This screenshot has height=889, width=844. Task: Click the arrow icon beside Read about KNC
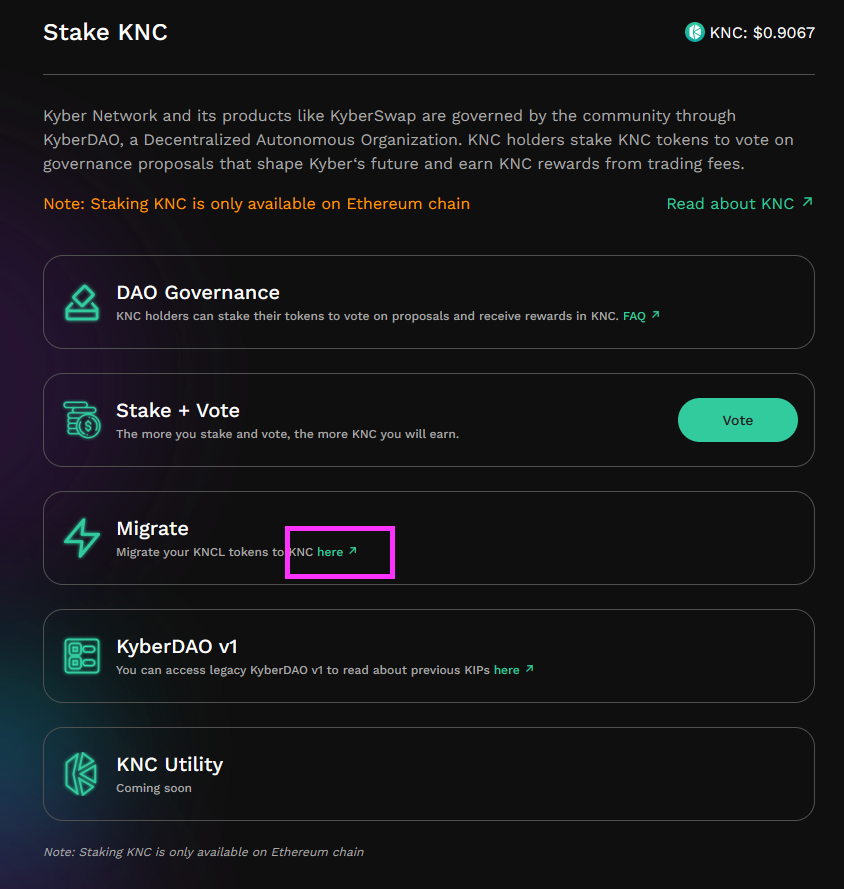pos(807,202)
